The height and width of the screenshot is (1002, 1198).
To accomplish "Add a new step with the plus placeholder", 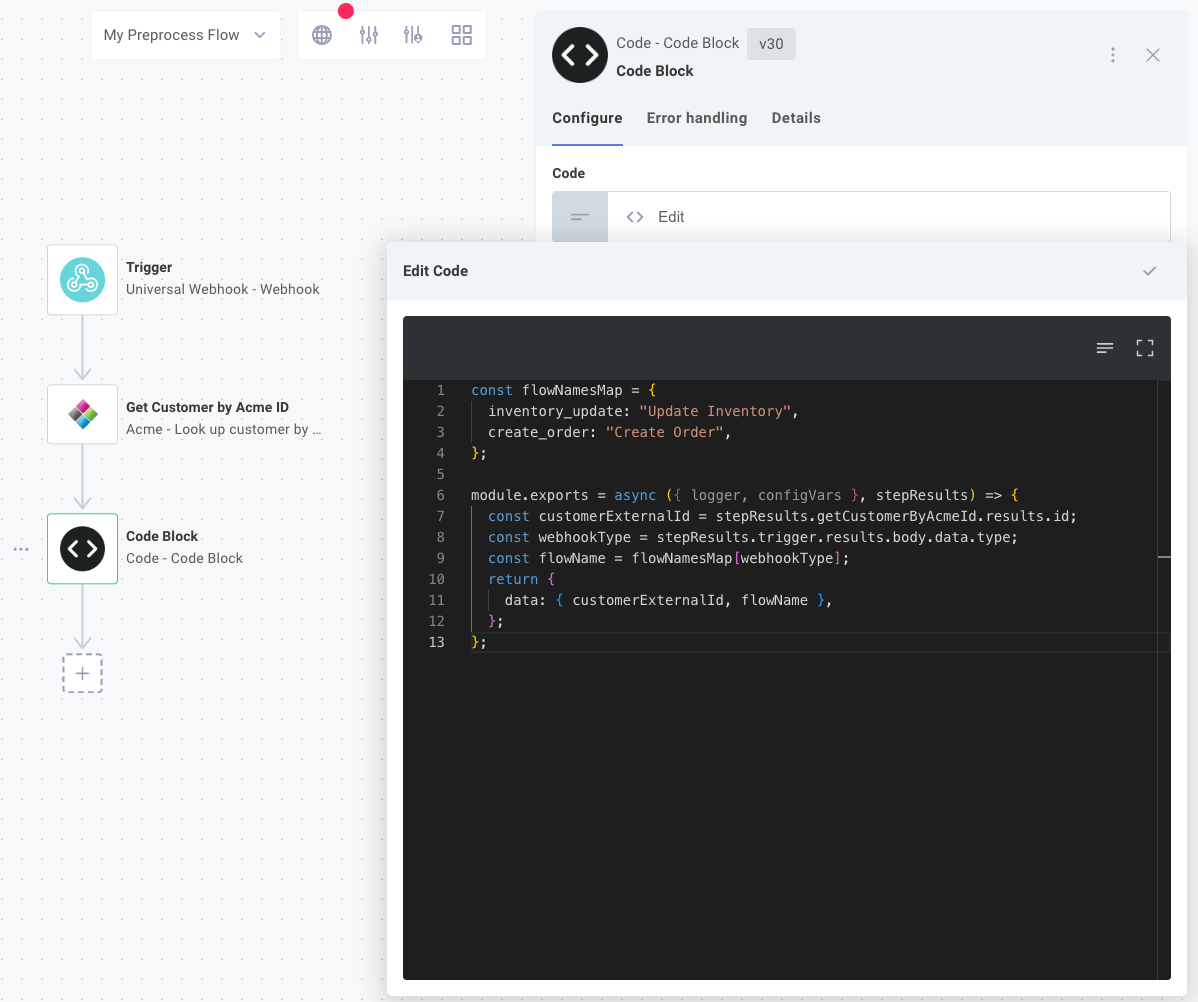I will point(82,673).
